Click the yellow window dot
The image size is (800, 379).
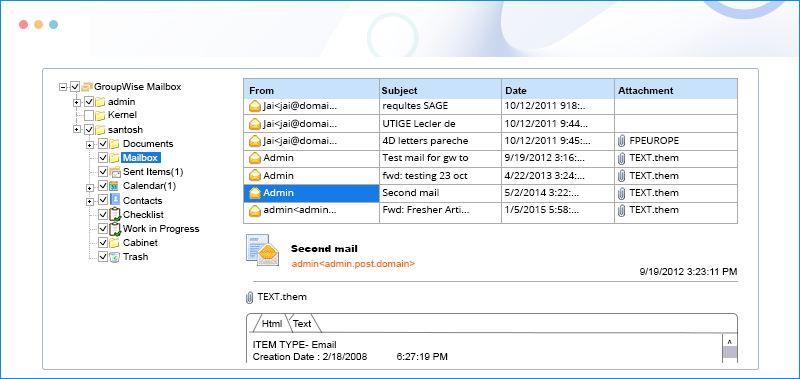click(38, 24)
